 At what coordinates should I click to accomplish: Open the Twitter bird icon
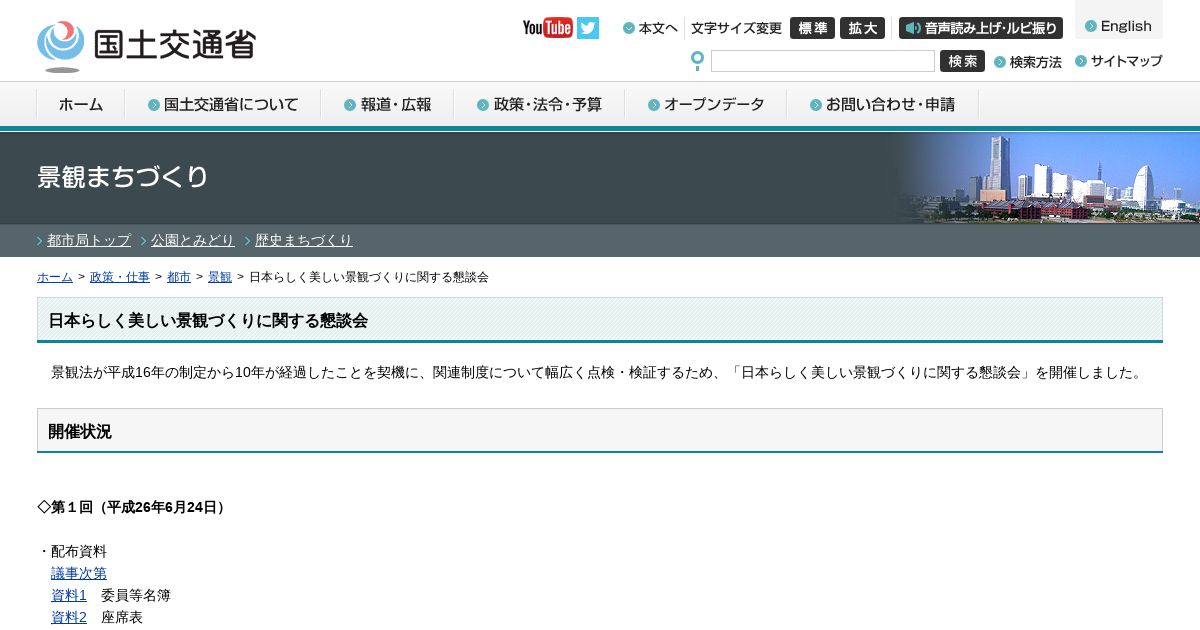(x=588, y=28)
